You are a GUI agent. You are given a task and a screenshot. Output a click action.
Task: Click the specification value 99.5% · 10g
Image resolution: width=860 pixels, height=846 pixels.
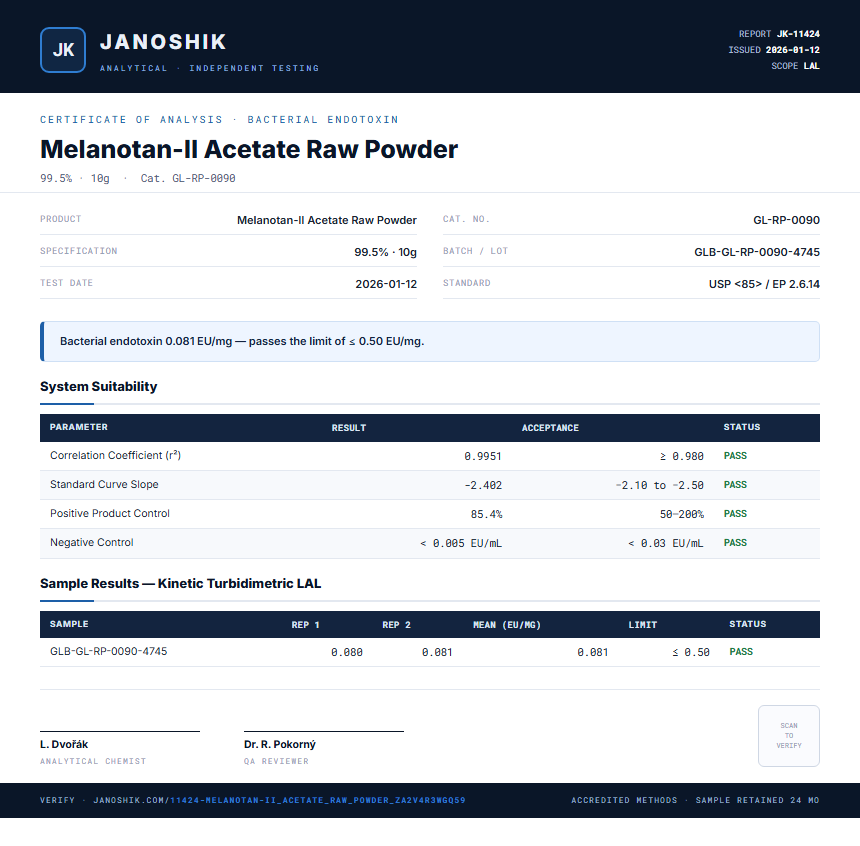[385, 252]
